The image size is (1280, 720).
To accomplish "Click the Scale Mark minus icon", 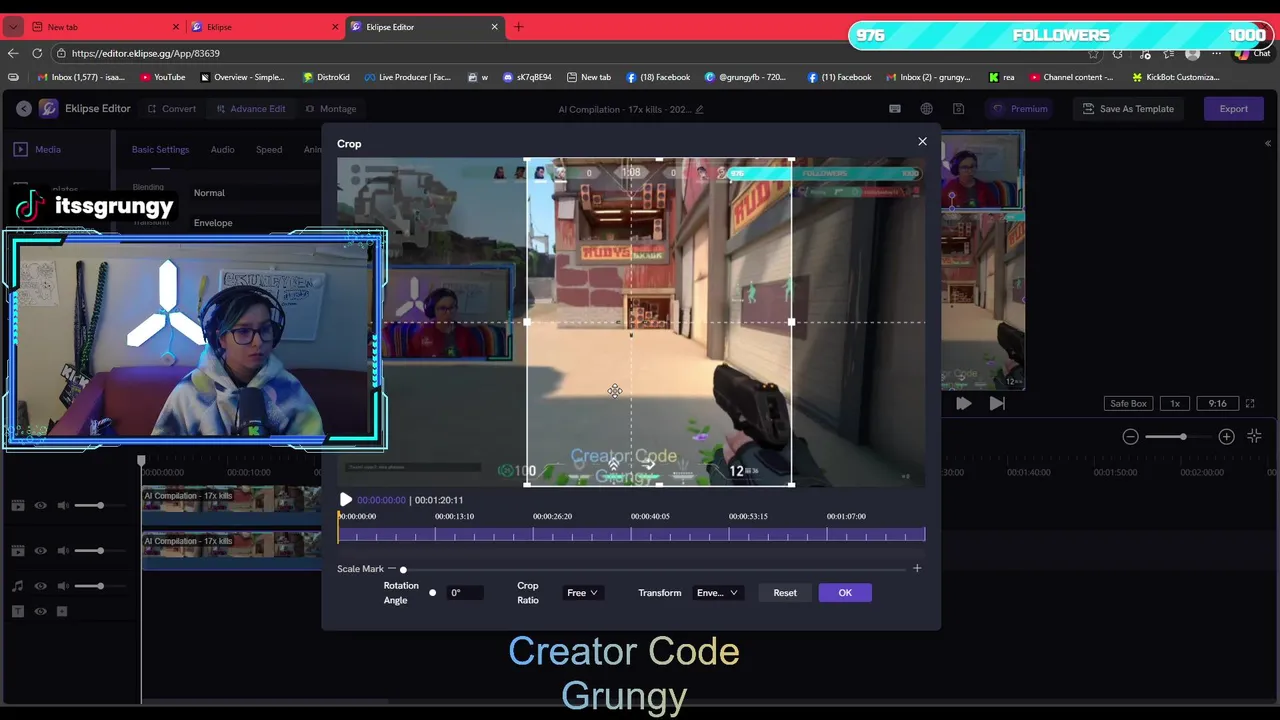I will pyautogui.click(x=392, y=569).
